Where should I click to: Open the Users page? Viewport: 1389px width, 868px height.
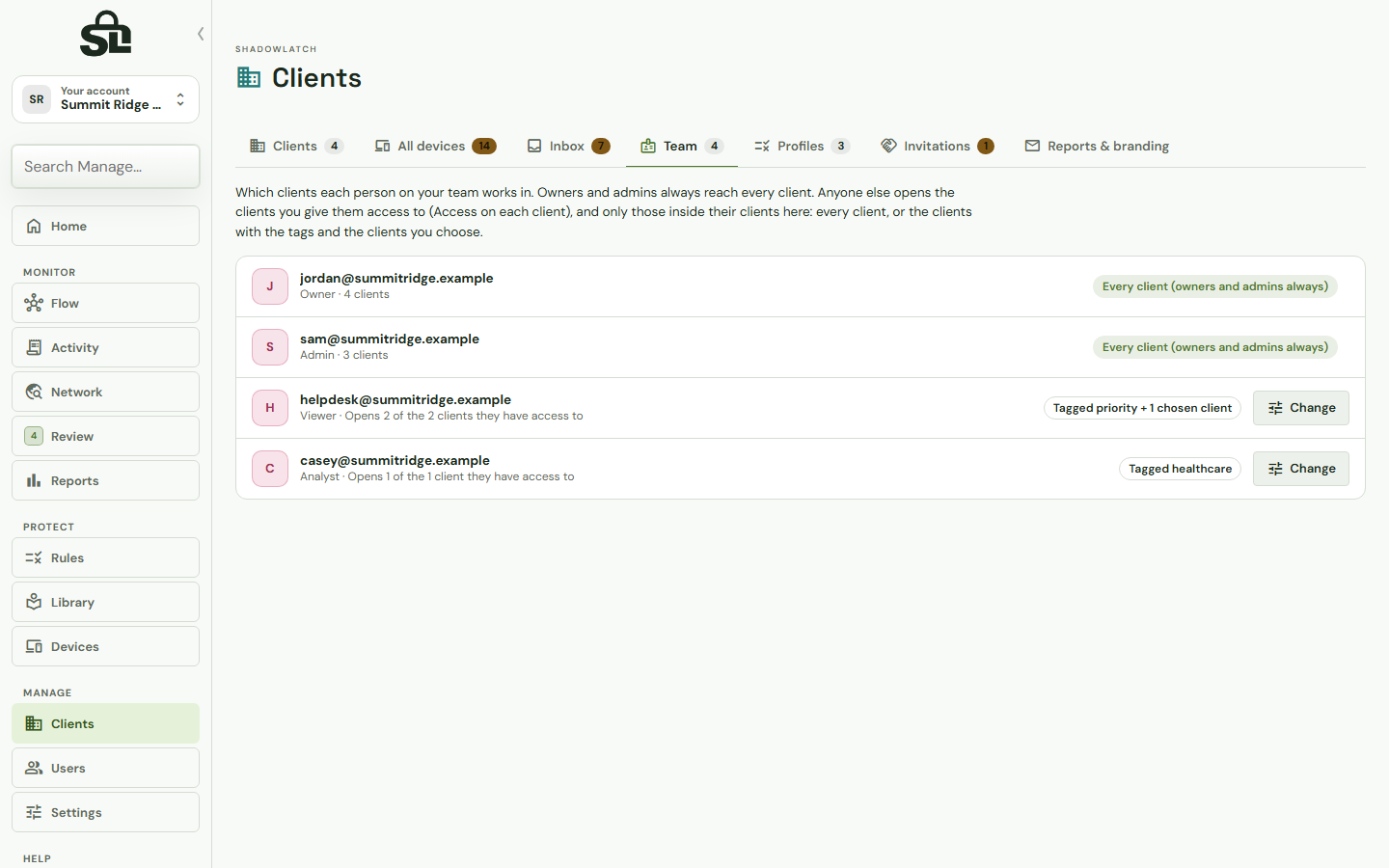105,768
